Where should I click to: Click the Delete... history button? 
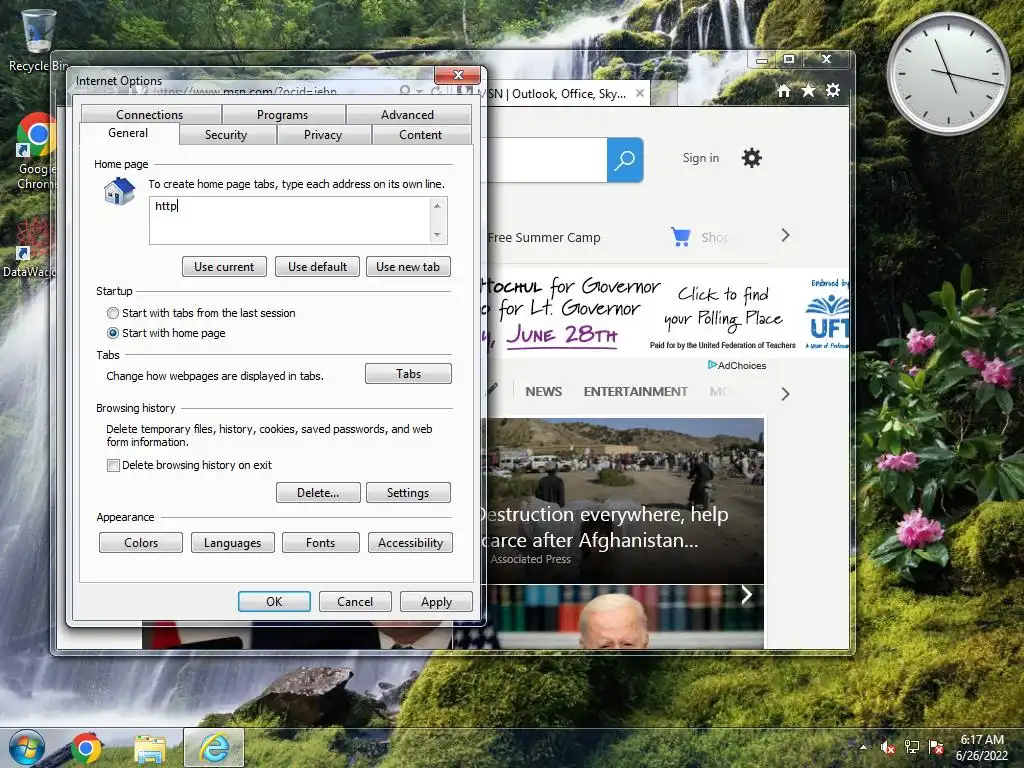point(318,492)
